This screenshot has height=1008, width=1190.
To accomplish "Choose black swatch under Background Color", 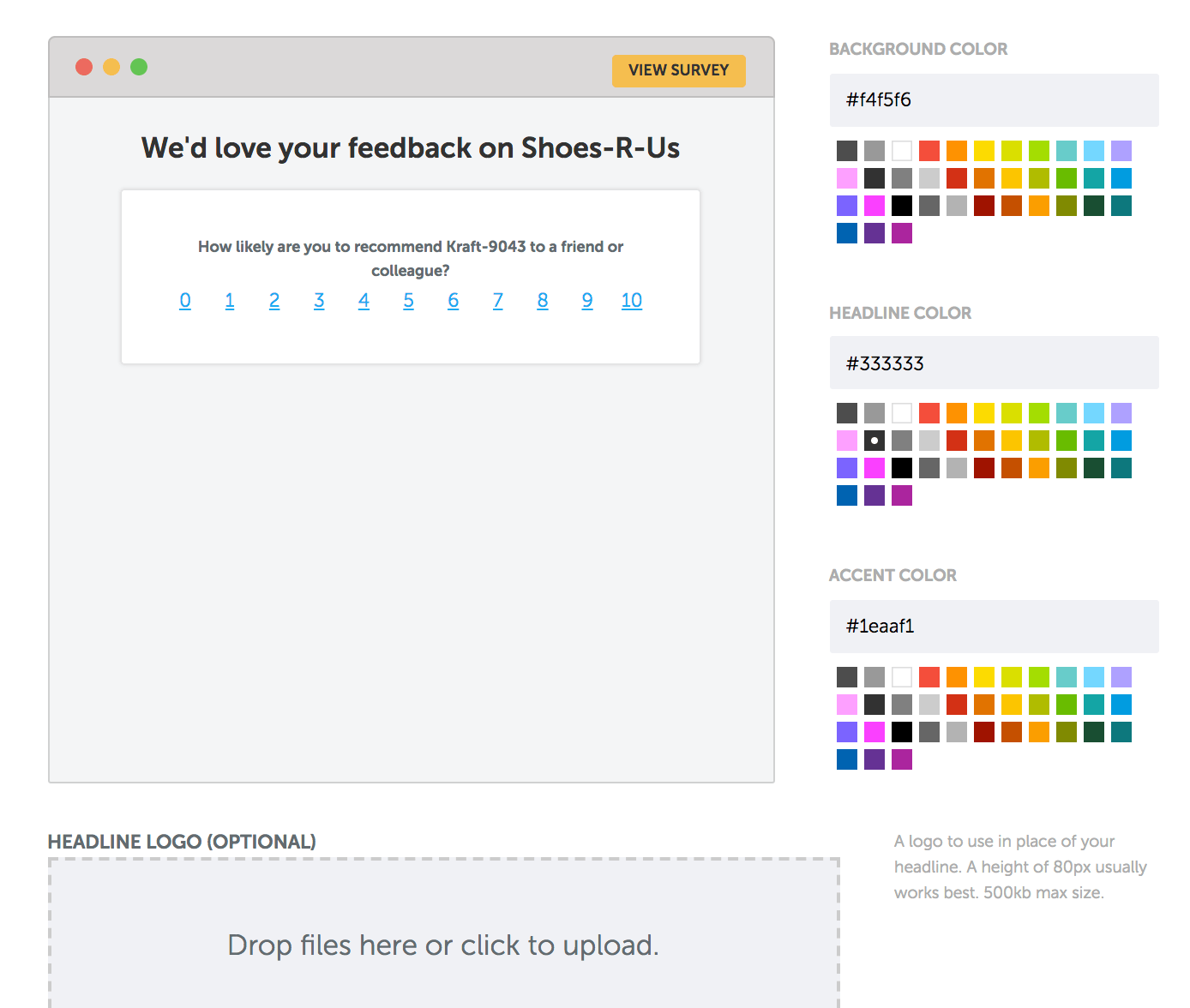I will (902, 206).
